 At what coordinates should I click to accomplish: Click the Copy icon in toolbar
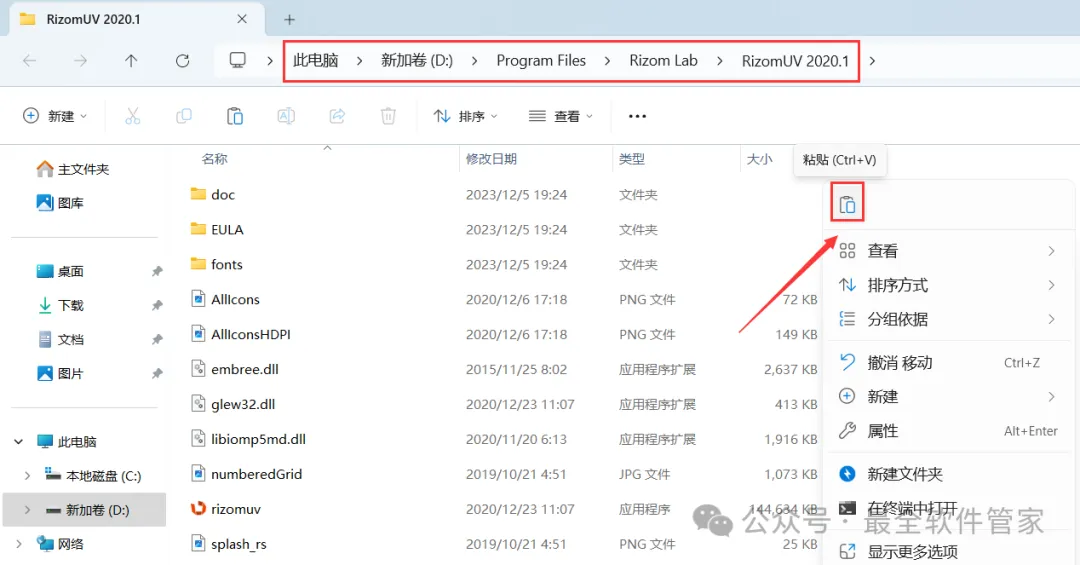(x=183, y=116)
